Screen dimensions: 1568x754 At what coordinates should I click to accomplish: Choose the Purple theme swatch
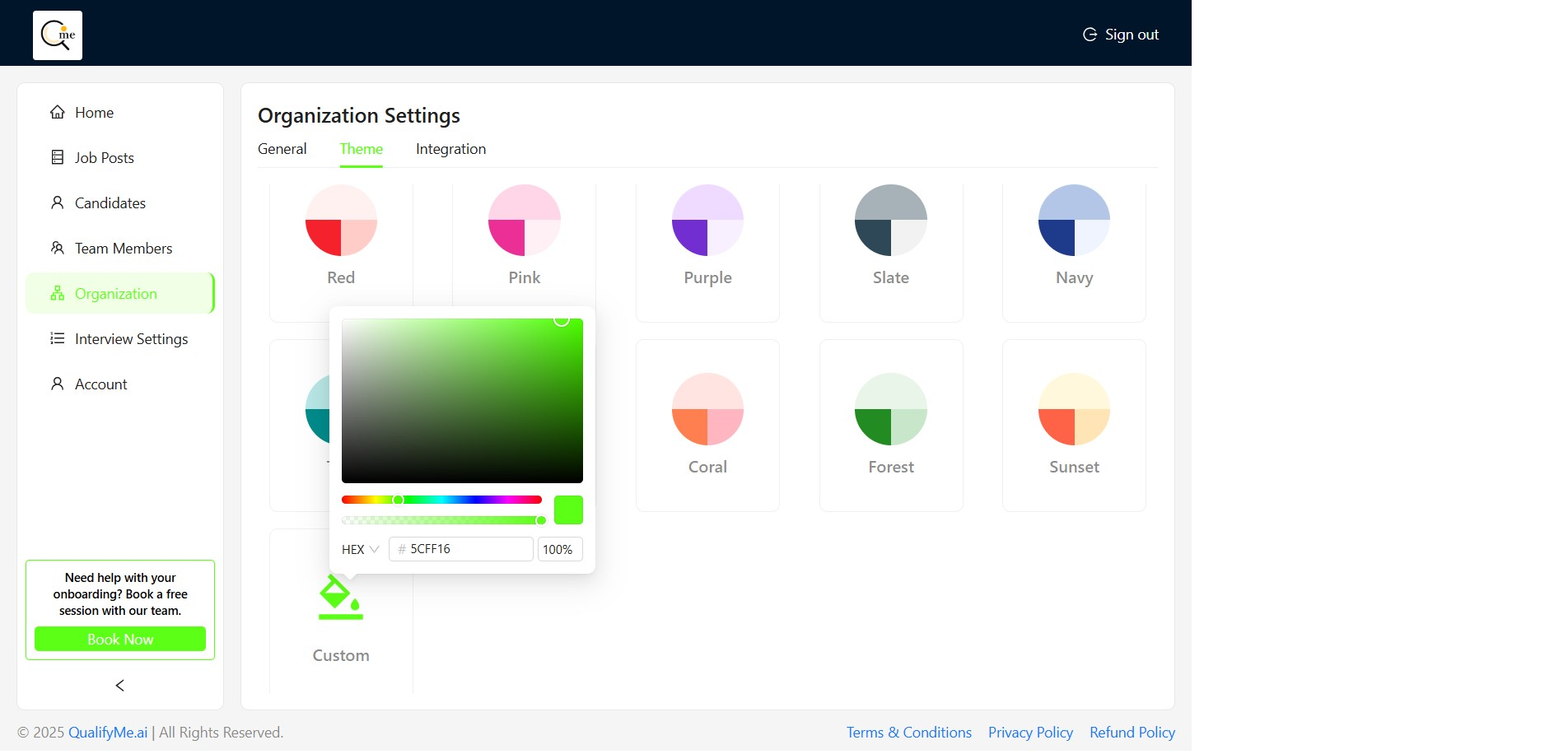707,221
